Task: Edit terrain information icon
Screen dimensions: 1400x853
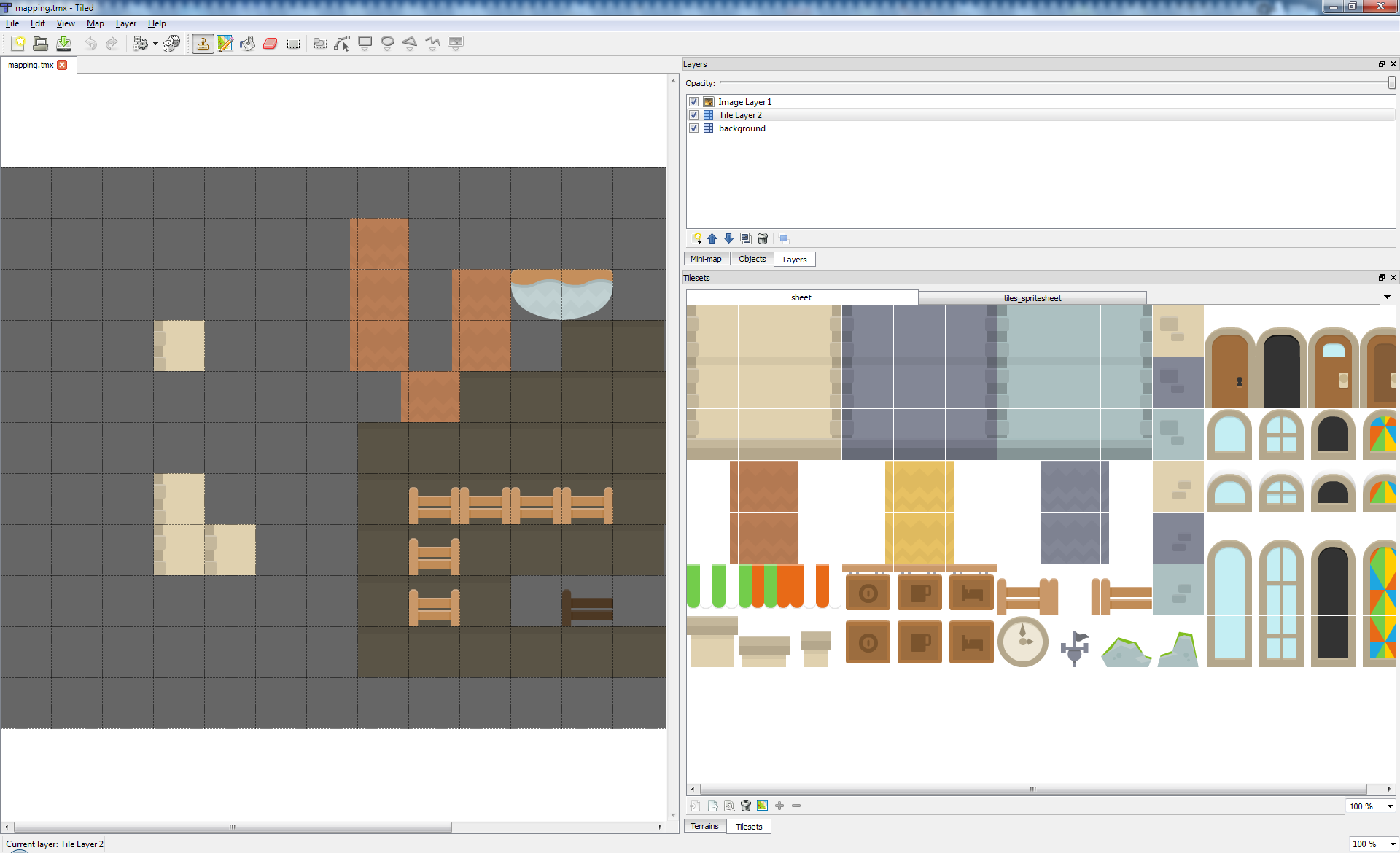Action: [763, 806]
